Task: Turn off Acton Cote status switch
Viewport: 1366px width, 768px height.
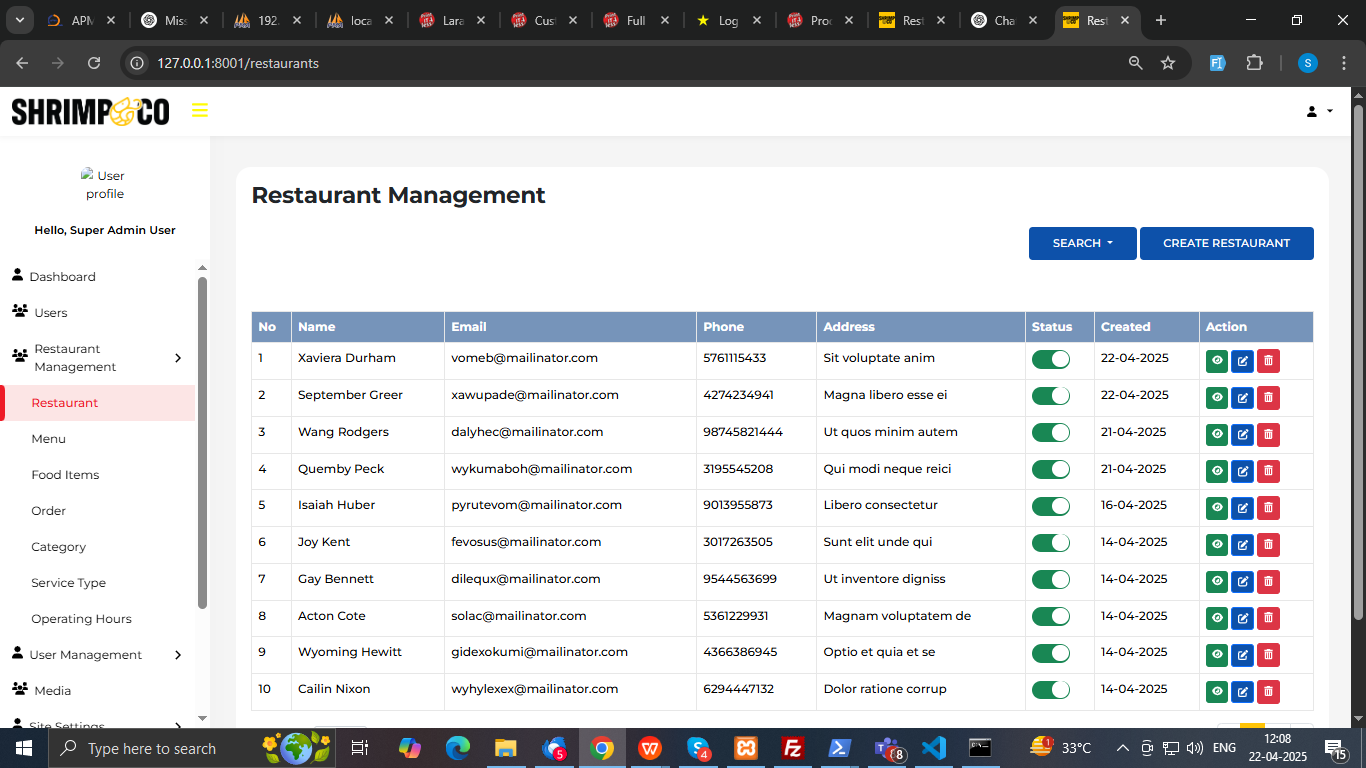Action: [x=1050, y=616]
